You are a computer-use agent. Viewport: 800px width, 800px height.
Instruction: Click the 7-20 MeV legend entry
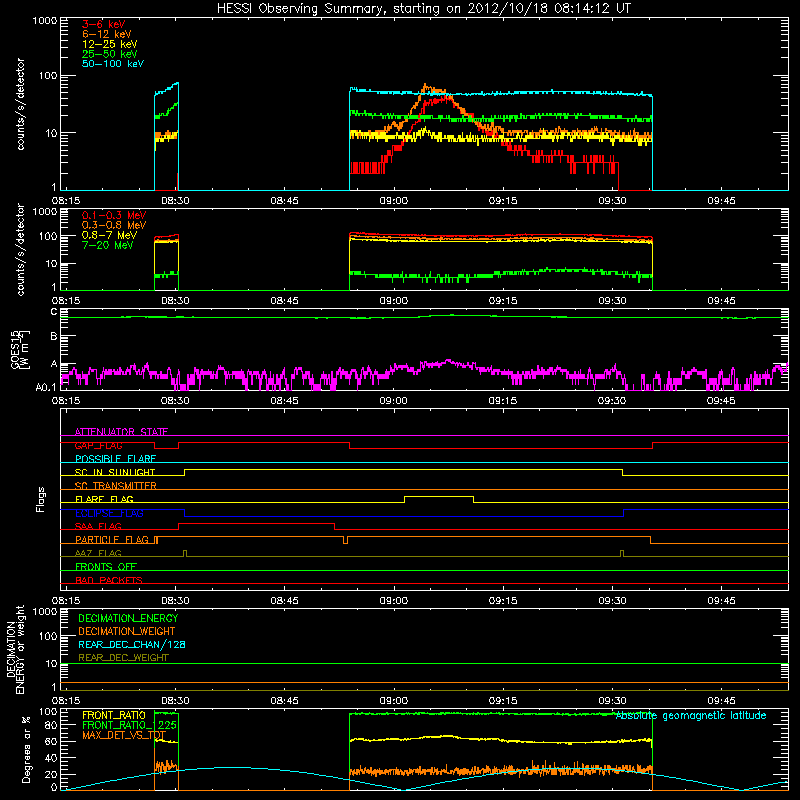click(x=107, y=245)
